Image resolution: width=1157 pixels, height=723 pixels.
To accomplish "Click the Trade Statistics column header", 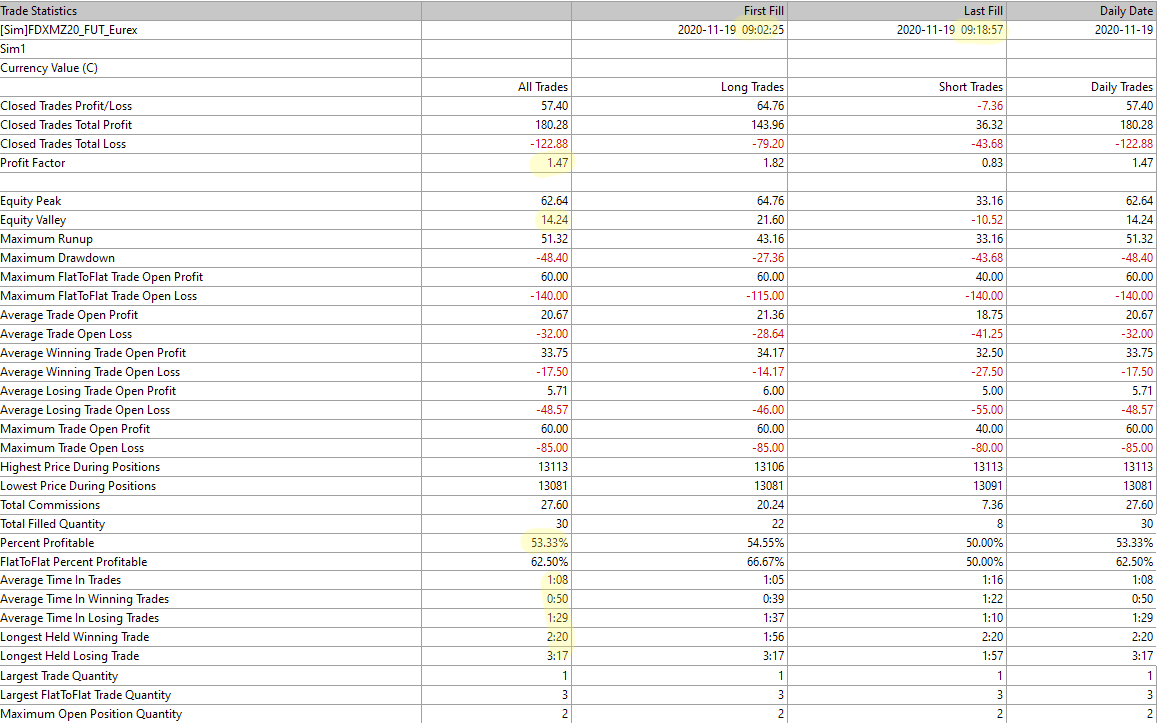I will [38, 11].
